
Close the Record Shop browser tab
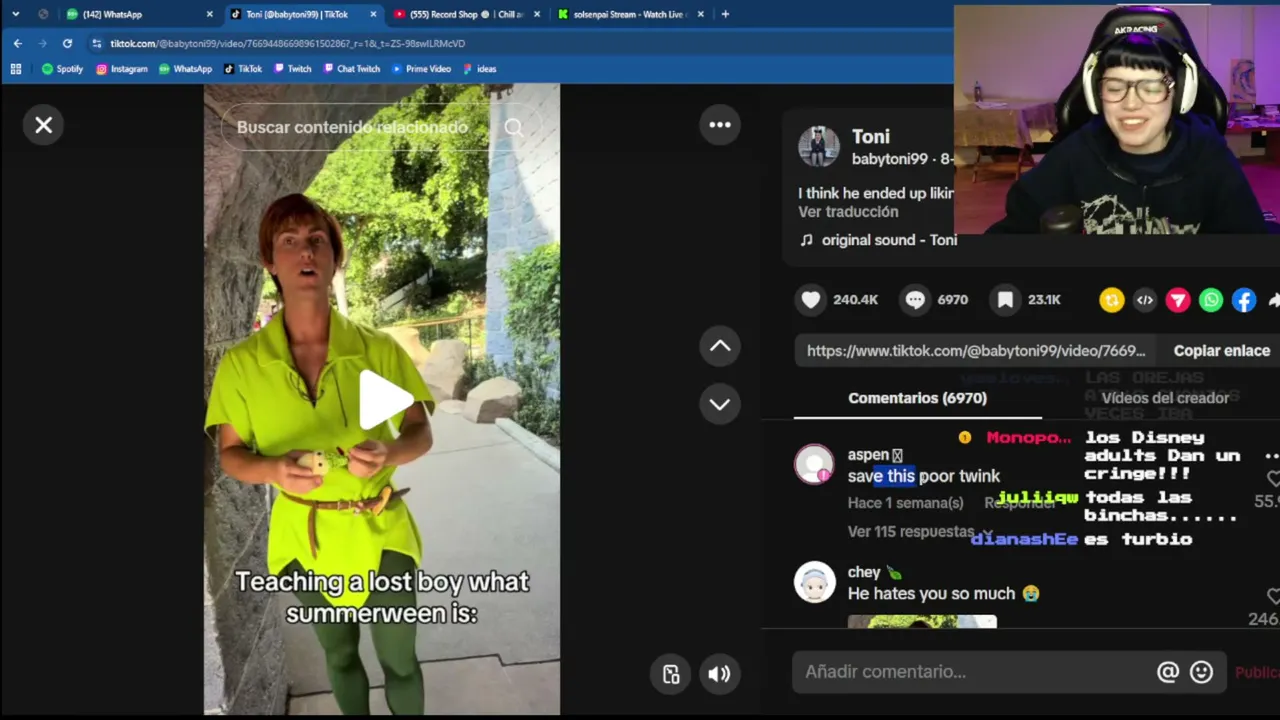click(537, 14)
